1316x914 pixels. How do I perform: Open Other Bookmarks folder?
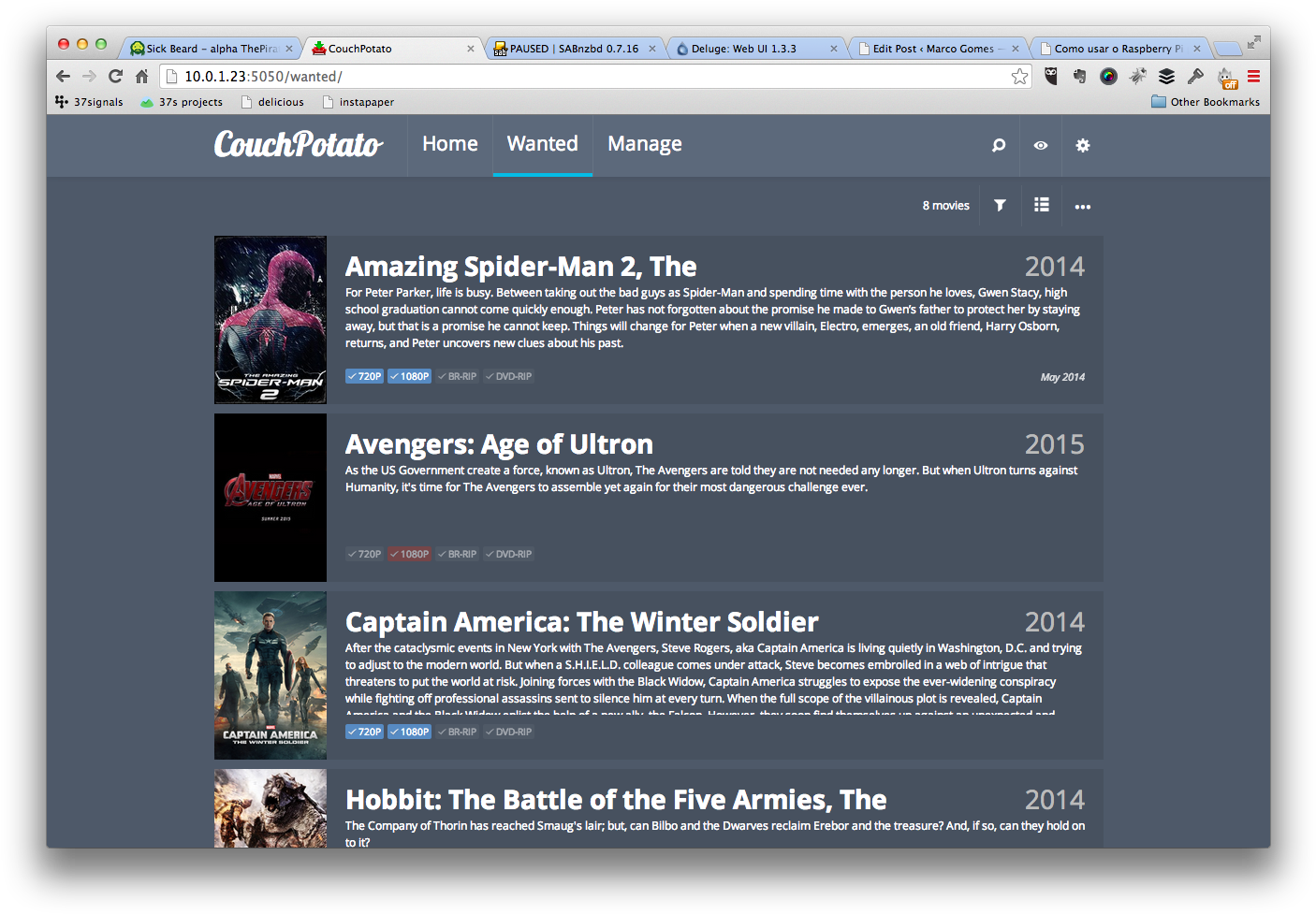pos(1205,102)
